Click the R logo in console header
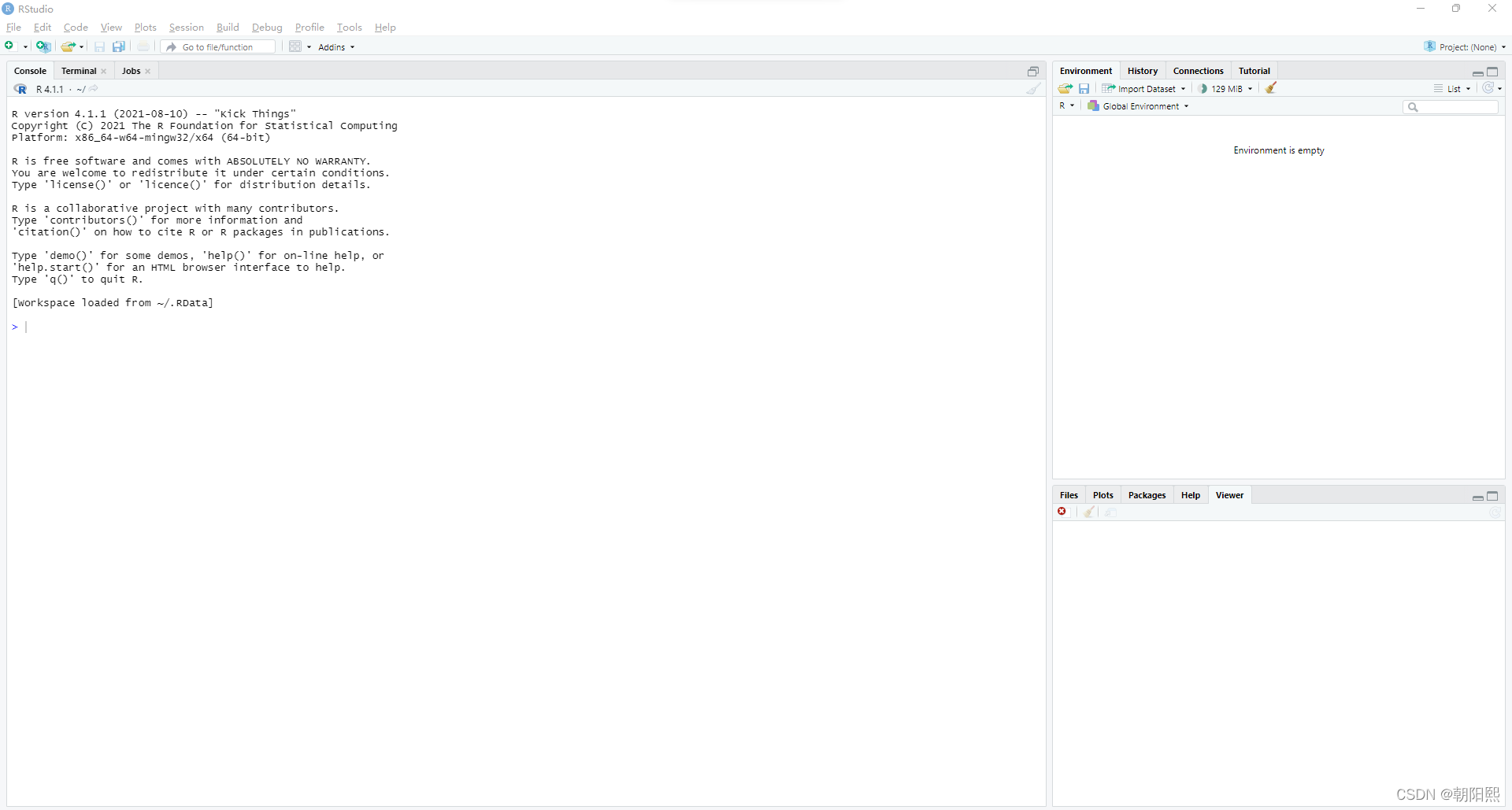This screenshot has width=1512, height=810. 20,89
